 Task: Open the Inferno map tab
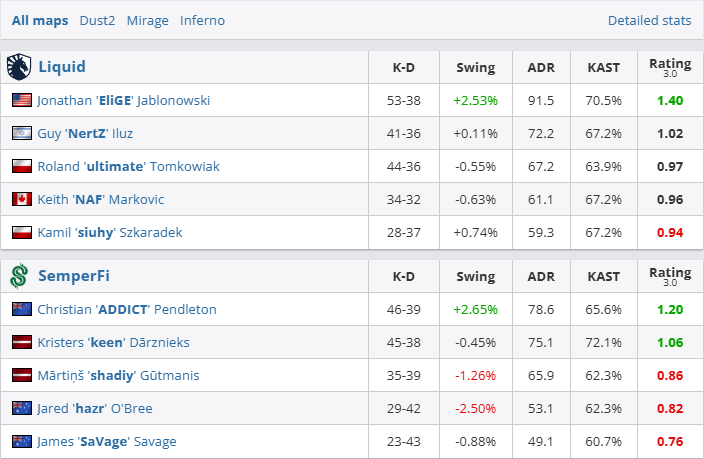point(202,20)
